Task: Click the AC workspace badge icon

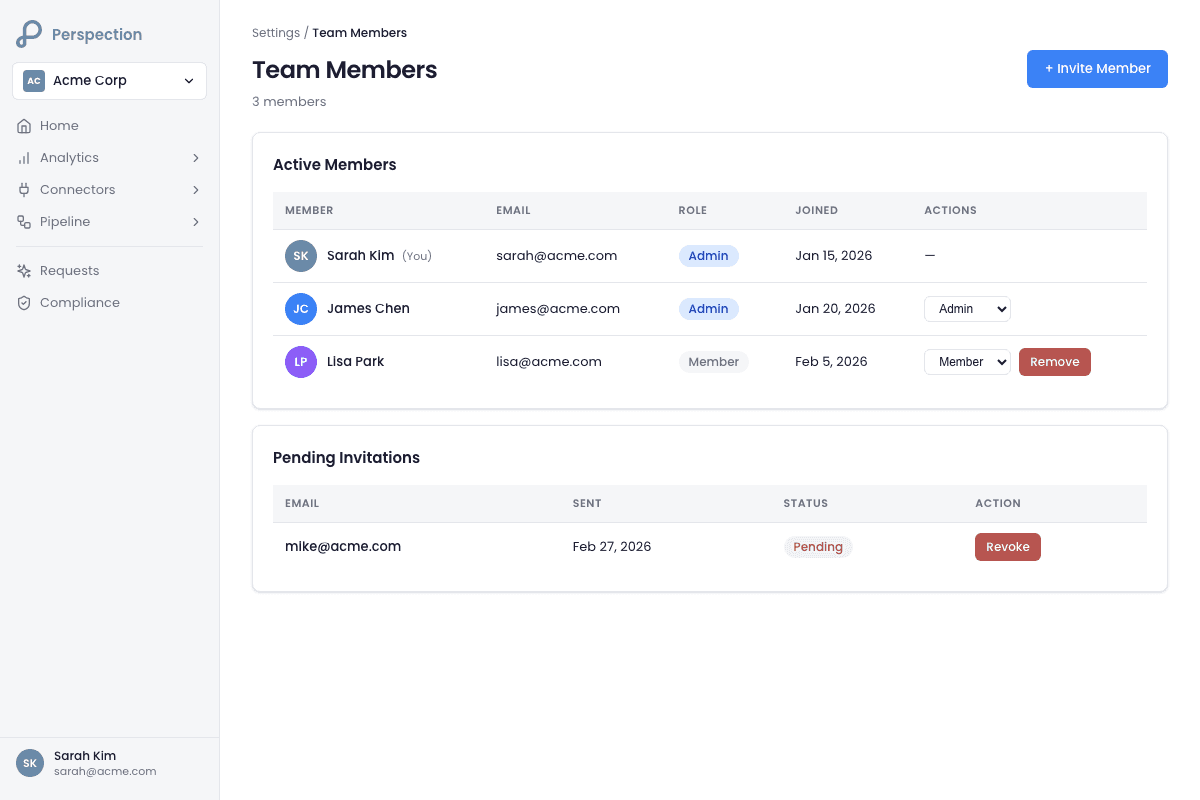Action: pos(34,81)
